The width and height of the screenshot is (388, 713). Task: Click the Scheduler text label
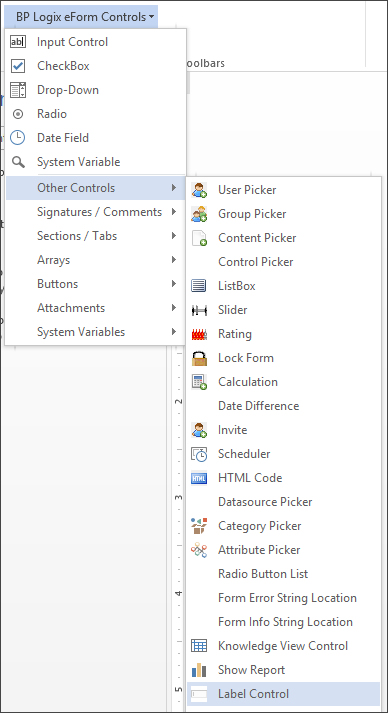pos(244,454)
